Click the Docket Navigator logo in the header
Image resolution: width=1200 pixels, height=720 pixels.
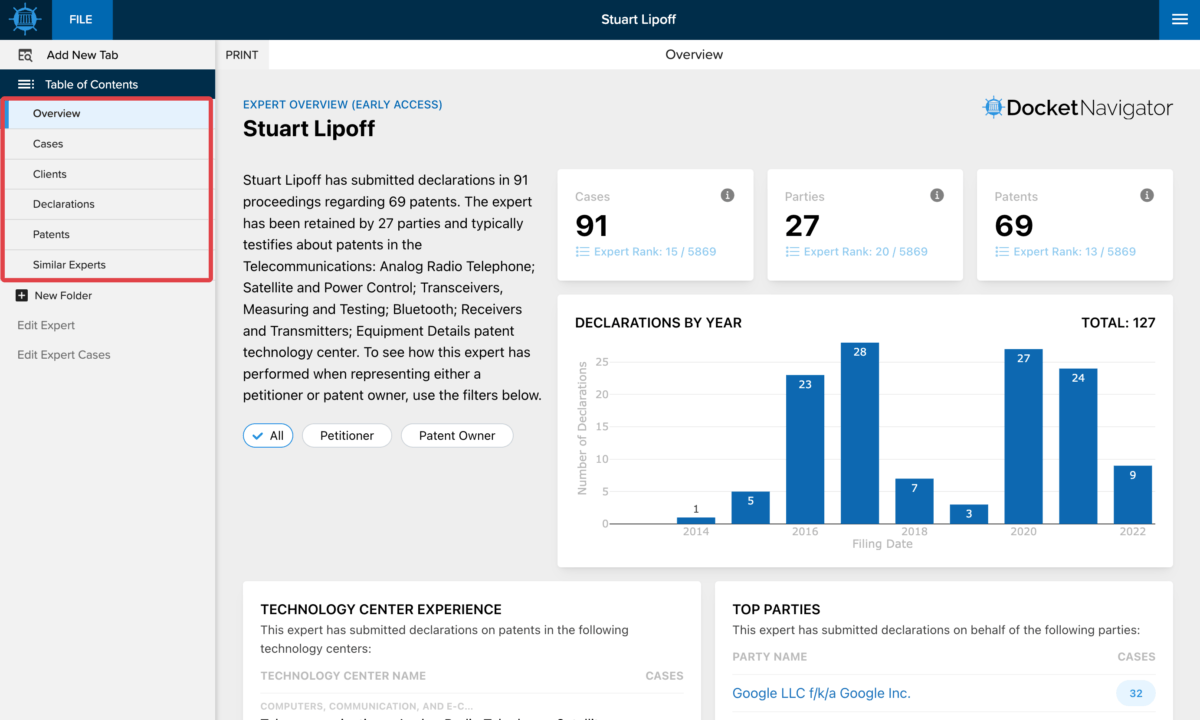click(1077, 107)
